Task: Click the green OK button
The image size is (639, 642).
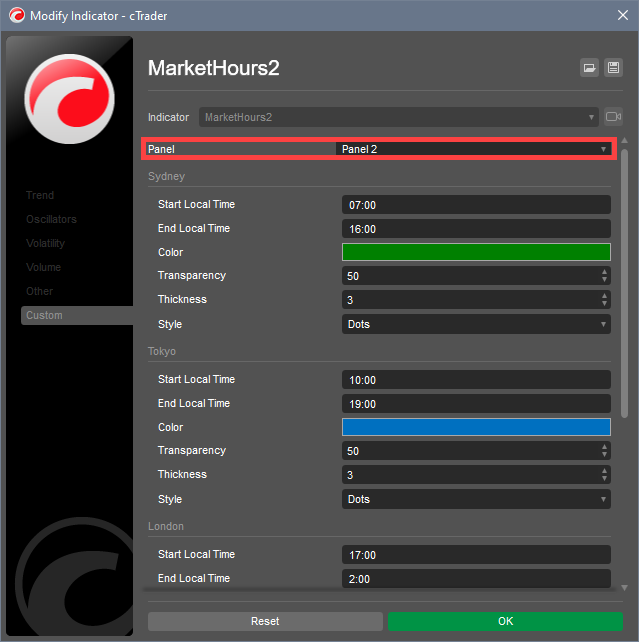Action: 505,621
